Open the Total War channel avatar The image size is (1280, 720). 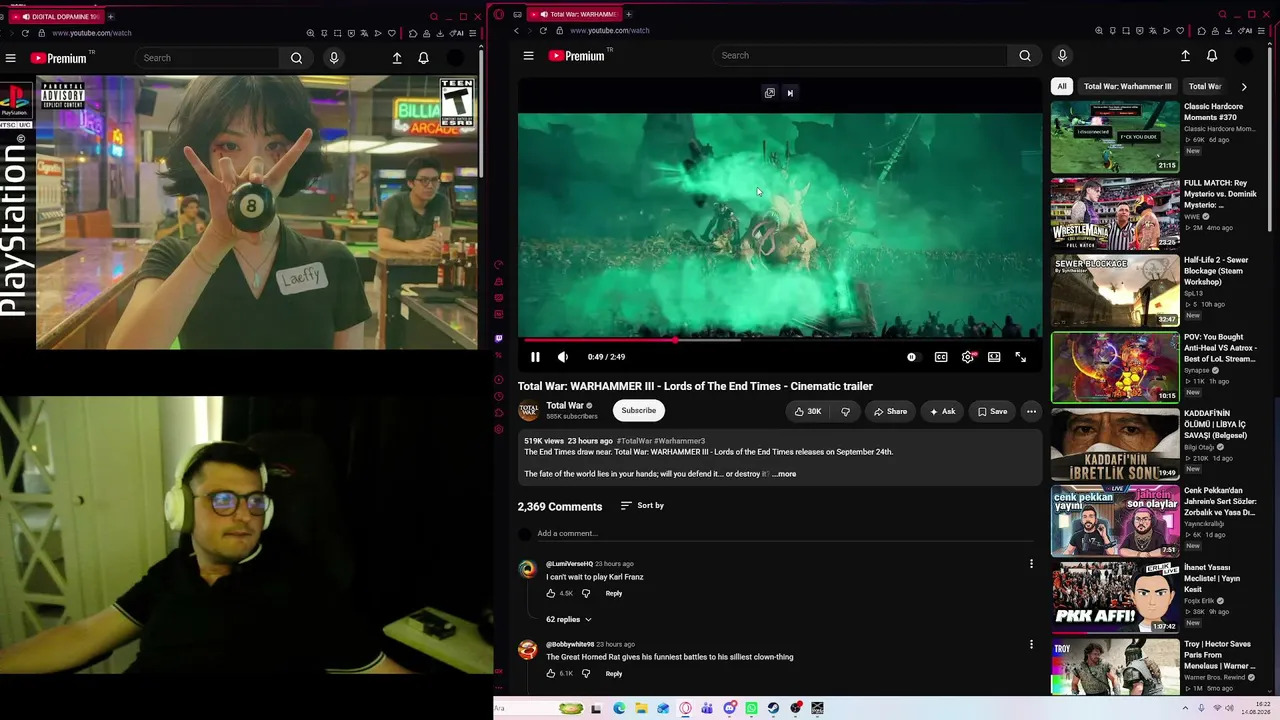[528, 410]
